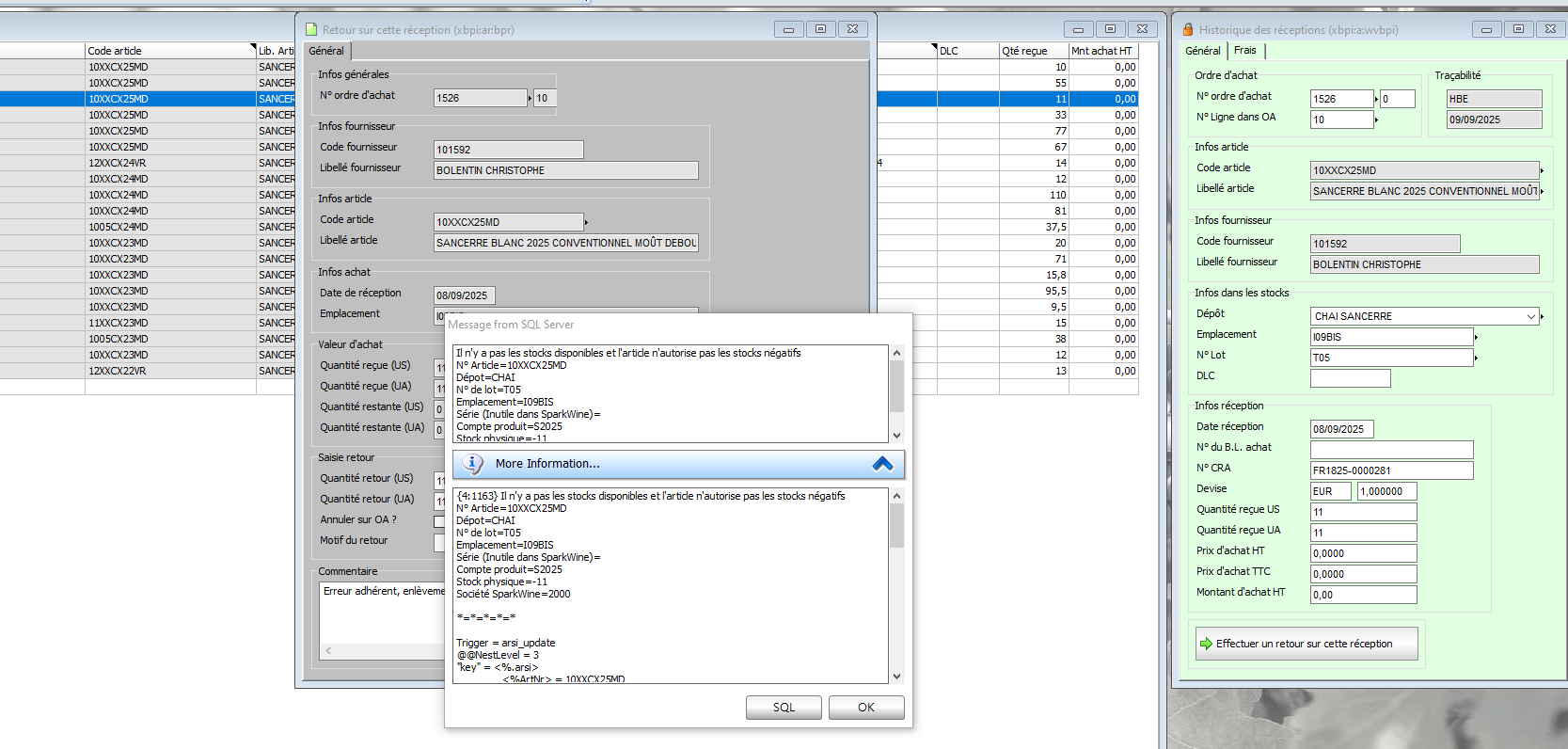Switch to the Frais tab

click(x=1244, y=51)
